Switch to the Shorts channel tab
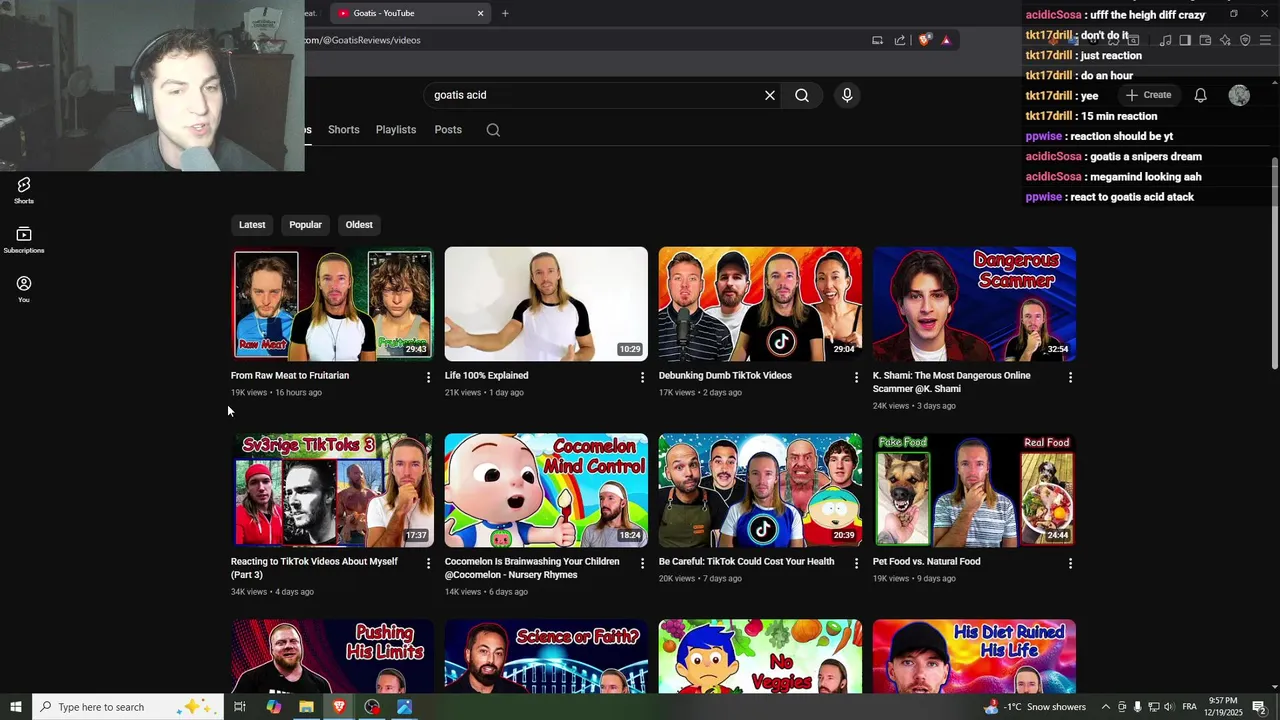 344,130
